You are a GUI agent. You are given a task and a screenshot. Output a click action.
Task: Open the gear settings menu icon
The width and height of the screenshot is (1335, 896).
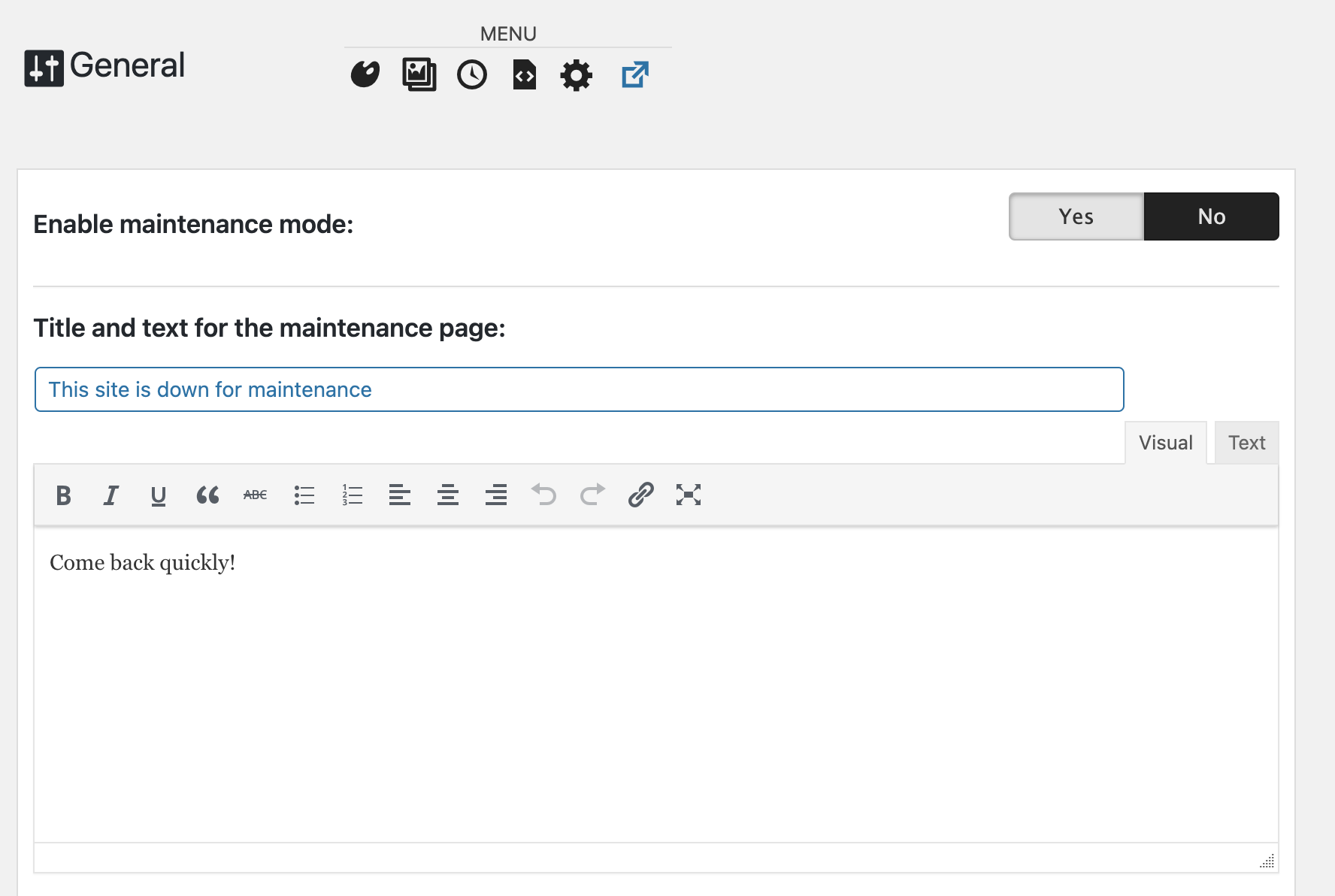pyautogui.click(x=577, y=75)
